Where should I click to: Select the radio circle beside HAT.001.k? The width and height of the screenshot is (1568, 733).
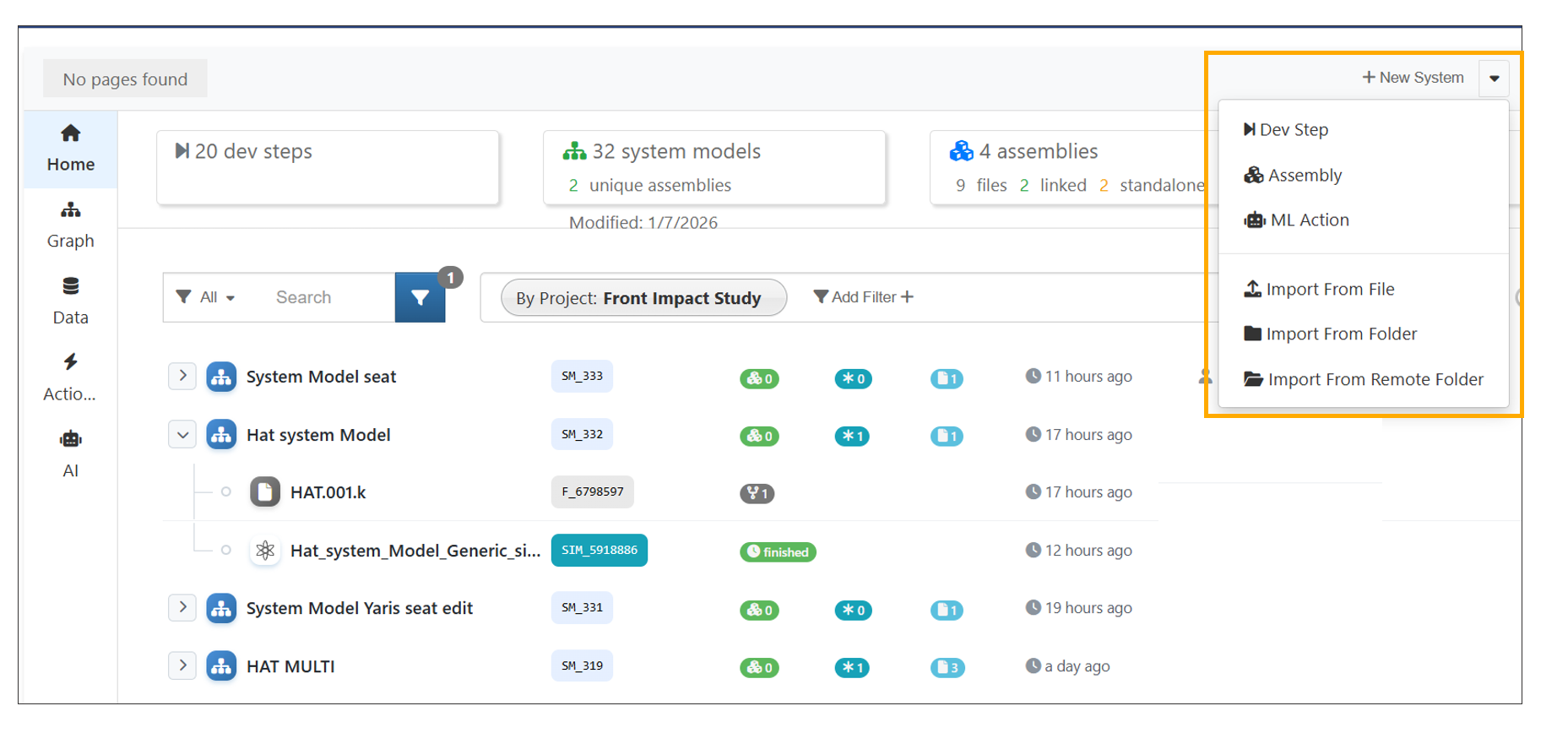click(x=226, y=492)
